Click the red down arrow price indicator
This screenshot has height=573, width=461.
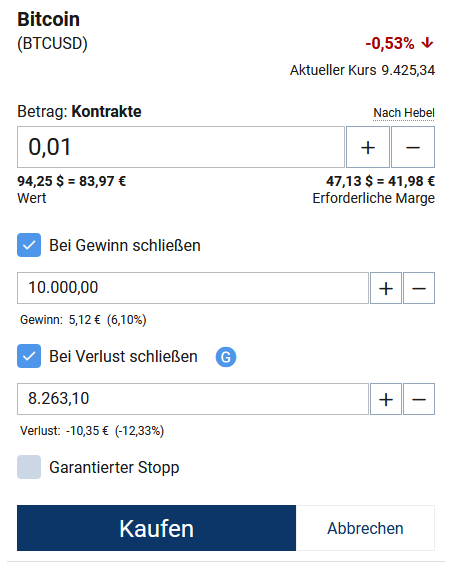click(x=427, y=43)
